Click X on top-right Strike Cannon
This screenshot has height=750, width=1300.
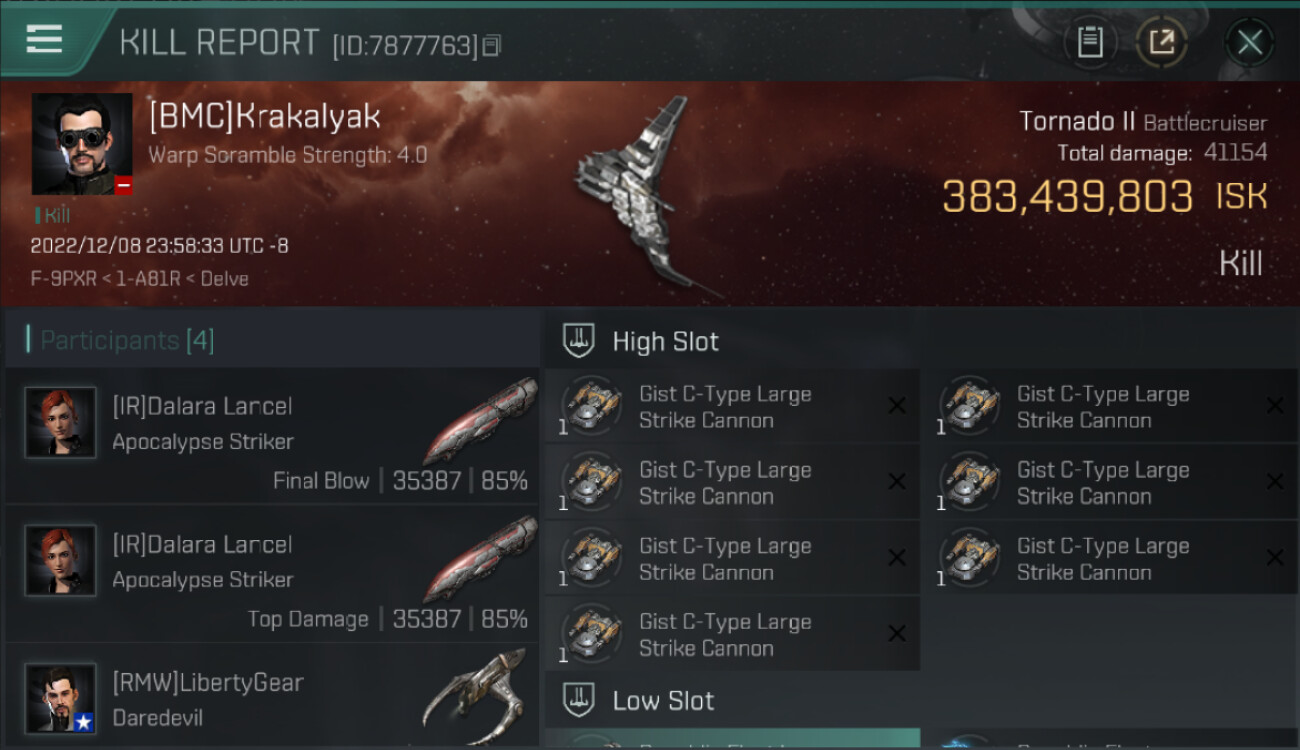tap(1275, 405)
